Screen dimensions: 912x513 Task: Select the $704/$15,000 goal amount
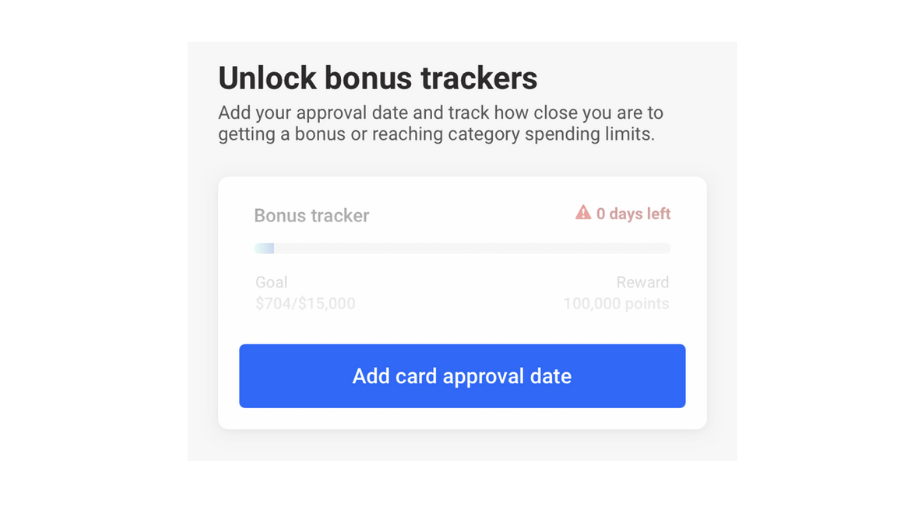pos(305,303)
